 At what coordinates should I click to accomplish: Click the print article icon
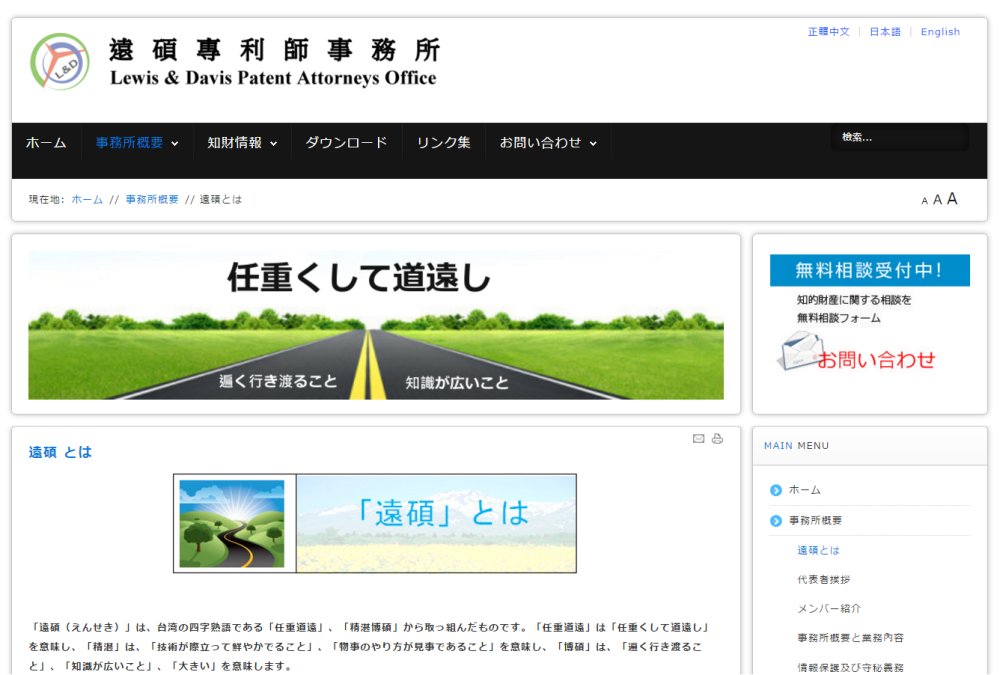point(717,438)
